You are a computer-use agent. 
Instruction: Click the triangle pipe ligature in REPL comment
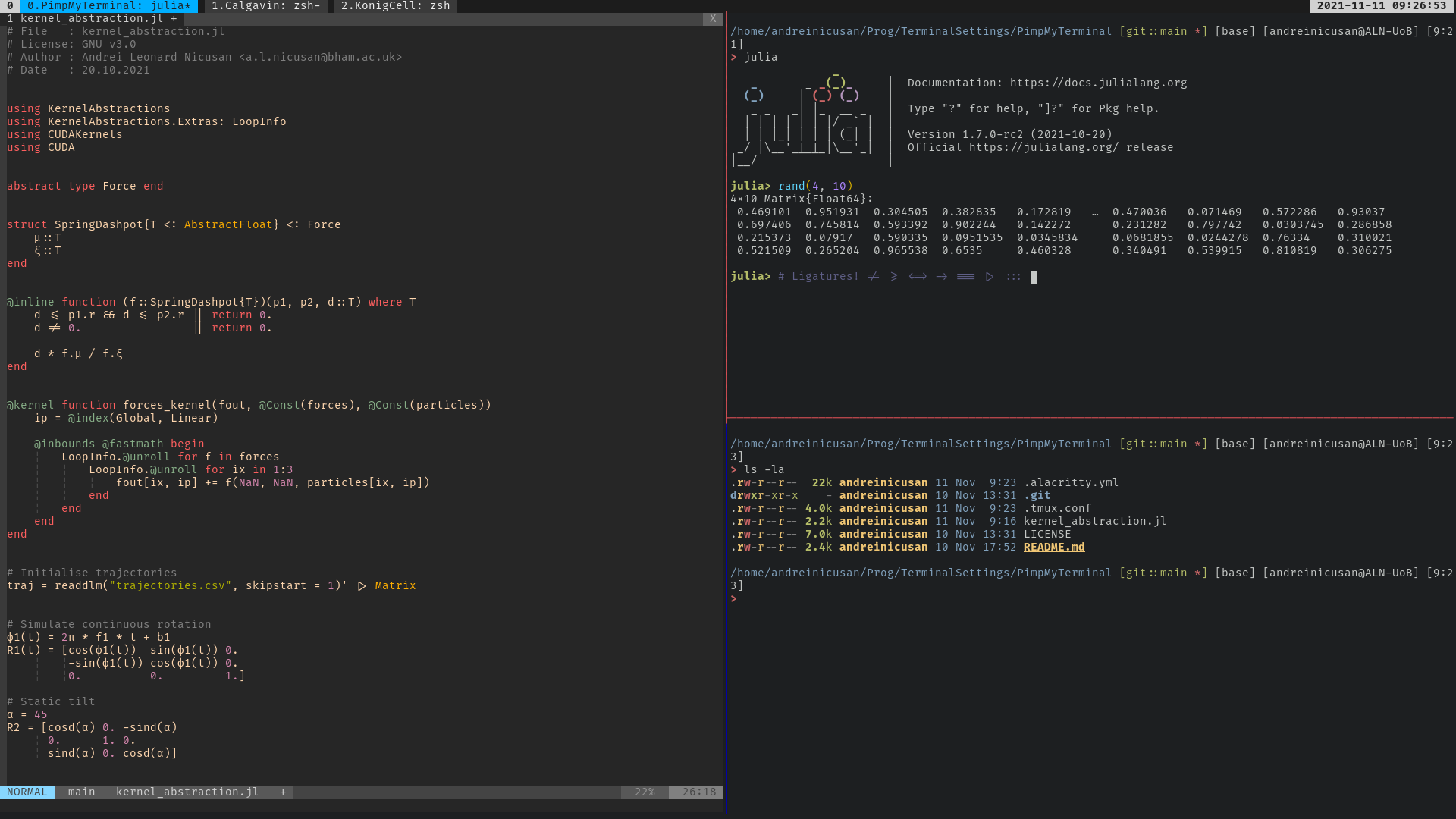(990, 277)
